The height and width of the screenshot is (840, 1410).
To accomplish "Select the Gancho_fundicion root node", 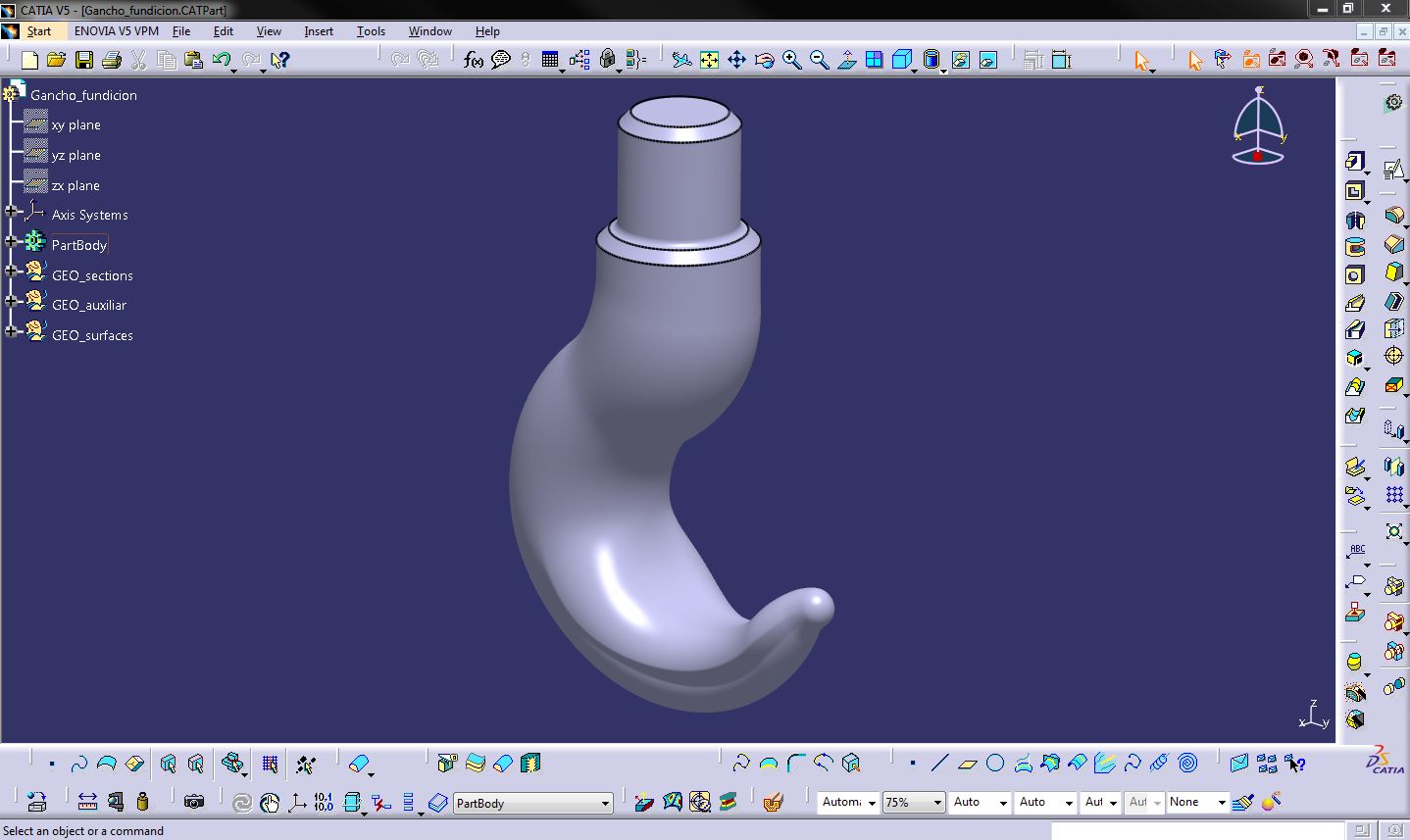I will tap(83, 95).
